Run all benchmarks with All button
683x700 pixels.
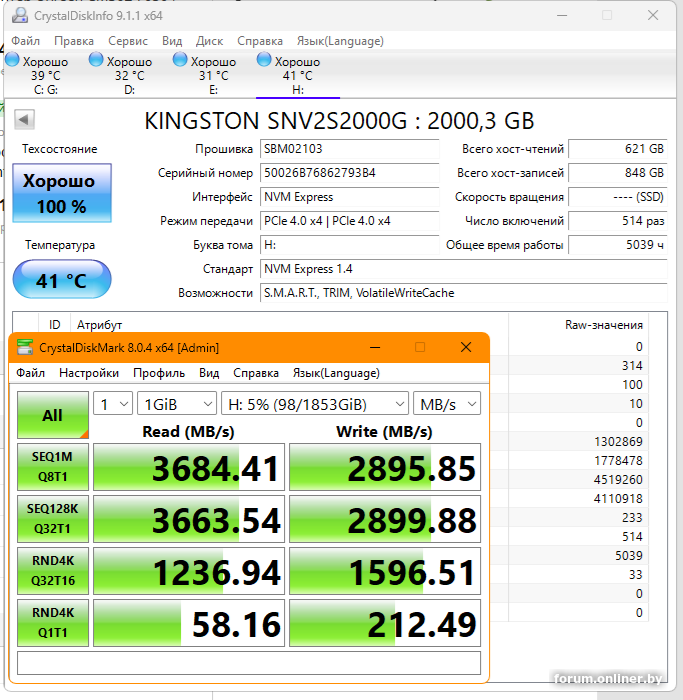click(52, 415)
